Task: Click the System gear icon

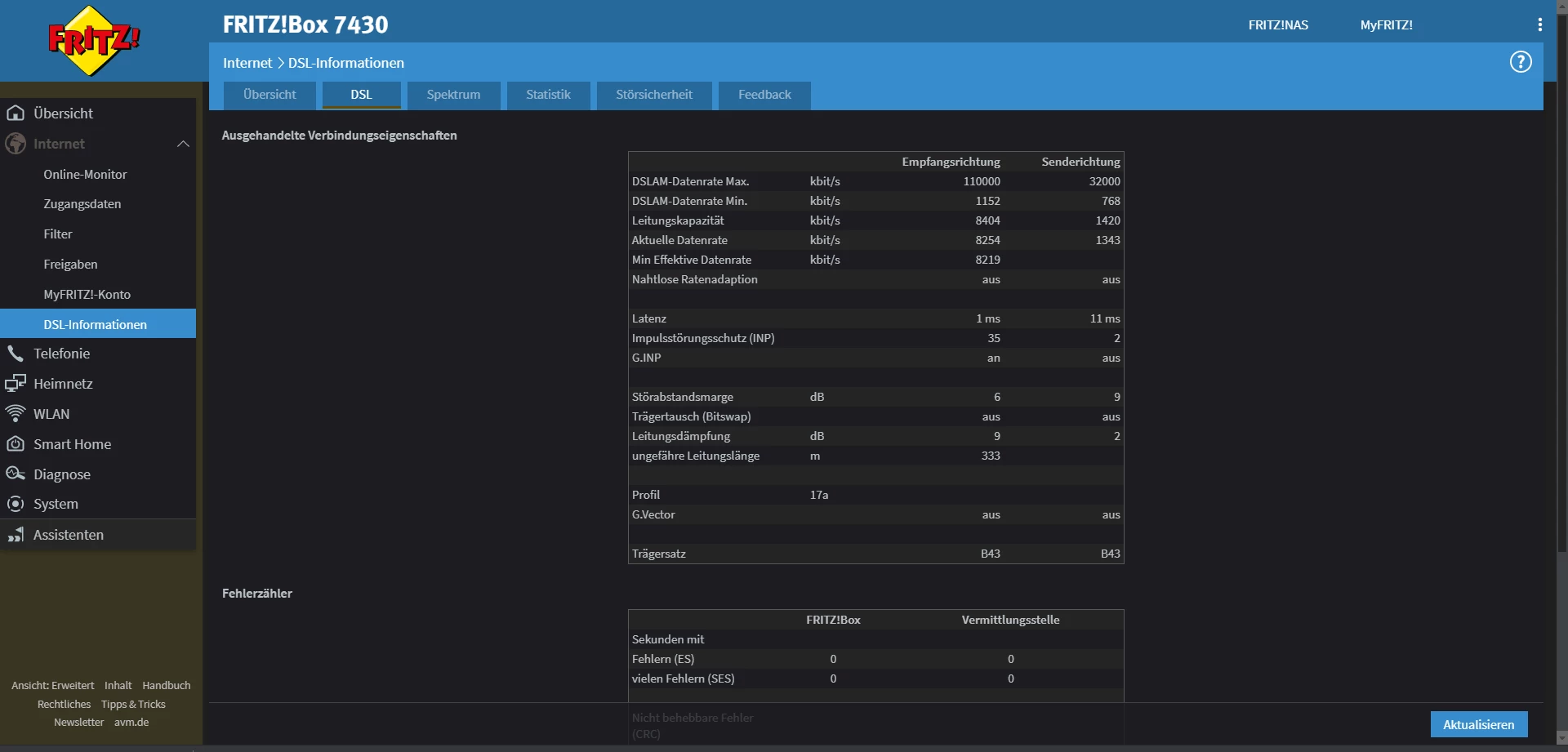Action: (16, 504)
